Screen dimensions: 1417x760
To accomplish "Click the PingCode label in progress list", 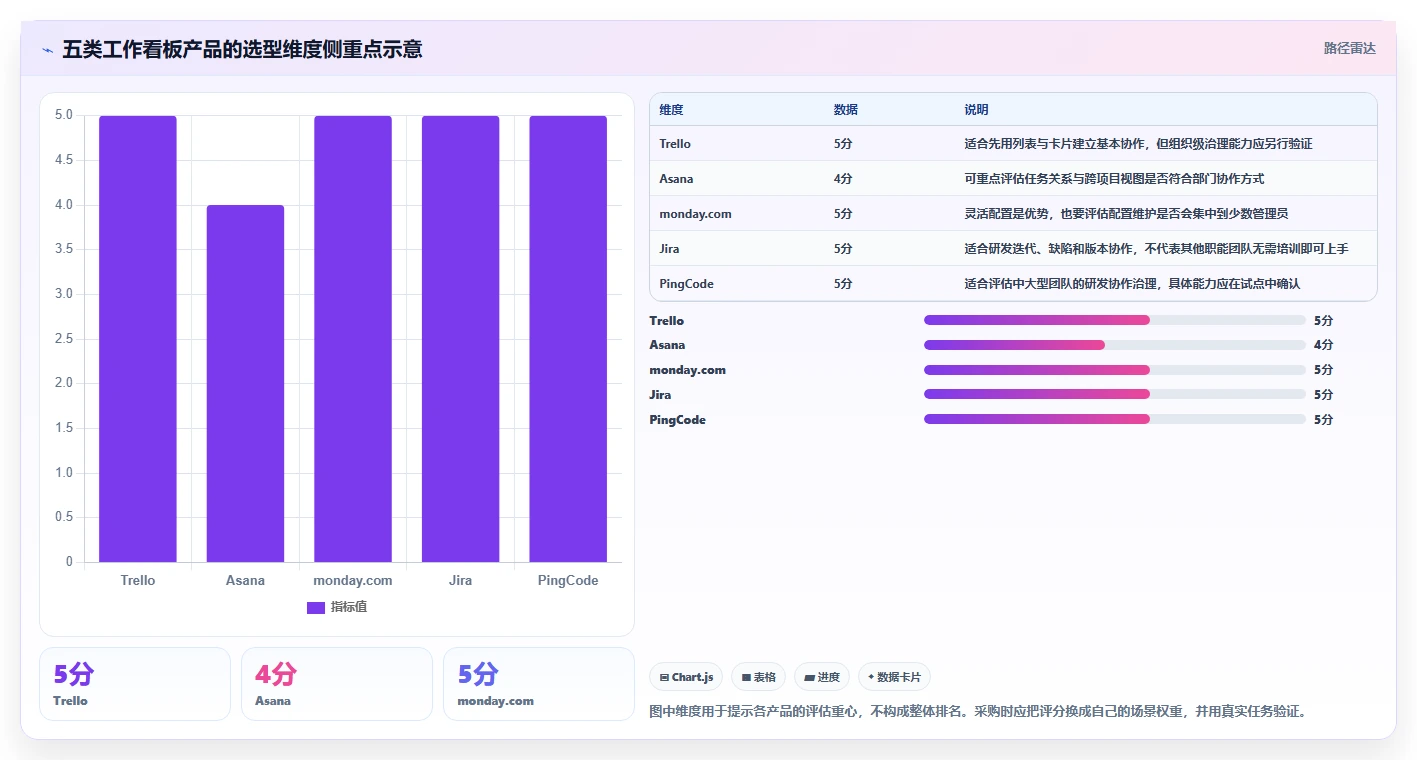I will (x=677, y=420).
